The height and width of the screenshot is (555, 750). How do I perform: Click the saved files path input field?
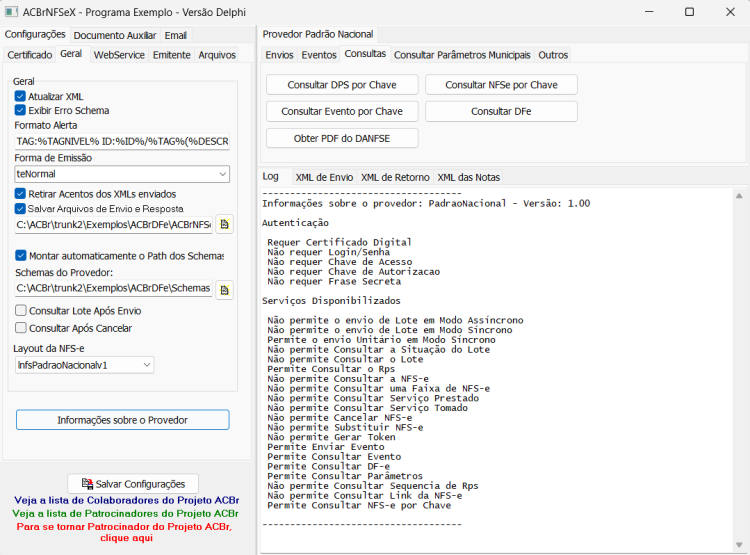[x=114, y=224]
